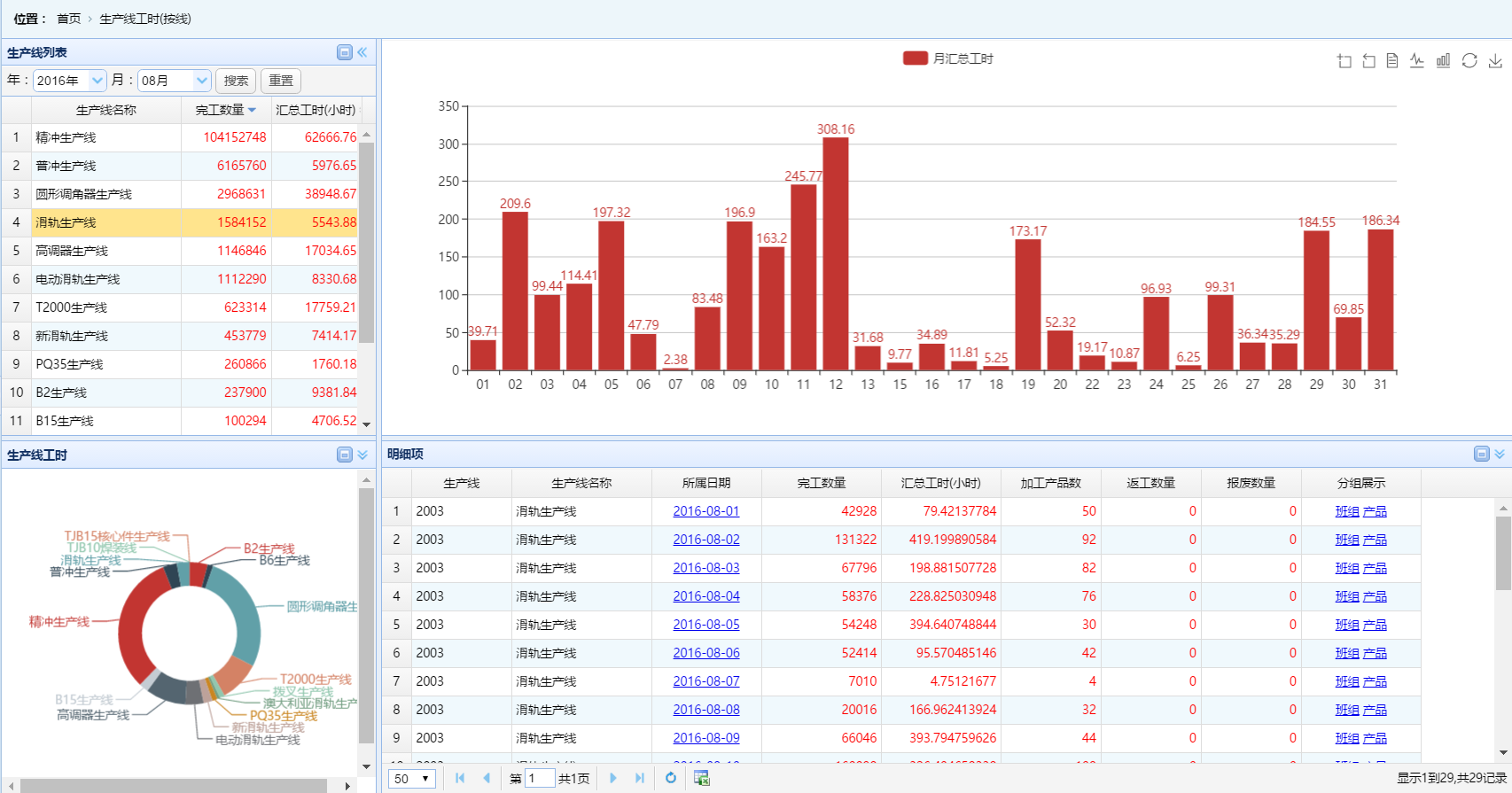Click the zoom reset icon in chart toolbar

[x=1368, y=61]
